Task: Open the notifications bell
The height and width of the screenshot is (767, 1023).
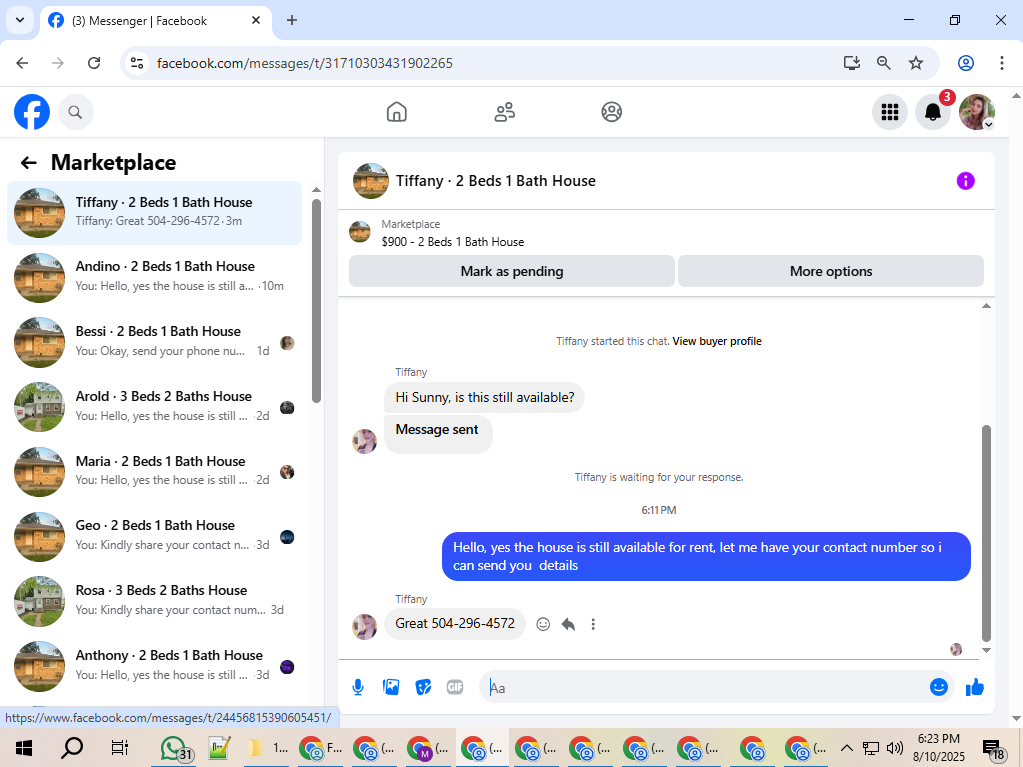Action: [933, 112]
